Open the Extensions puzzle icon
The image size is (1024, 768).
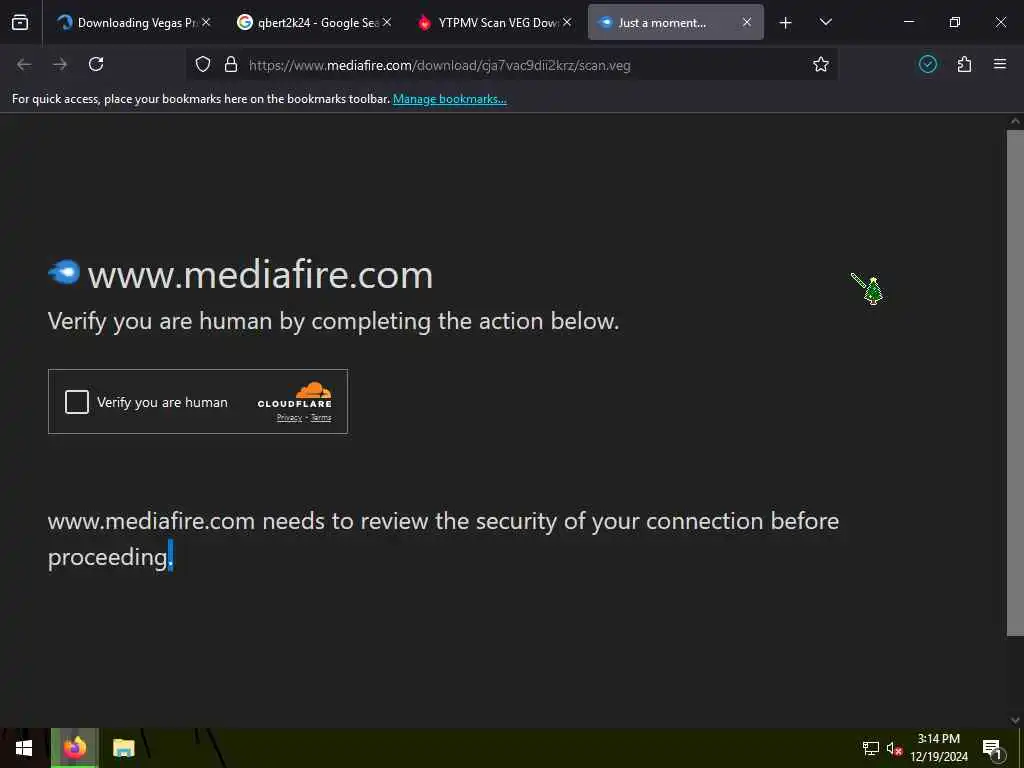click(964, 64)
